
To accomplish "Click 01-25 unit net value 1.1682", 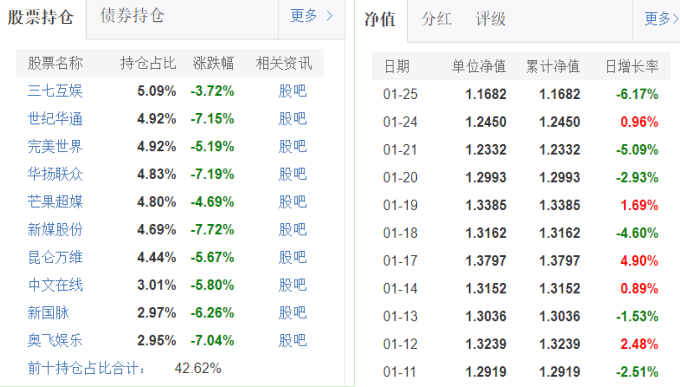I will [x=486, y=94].
